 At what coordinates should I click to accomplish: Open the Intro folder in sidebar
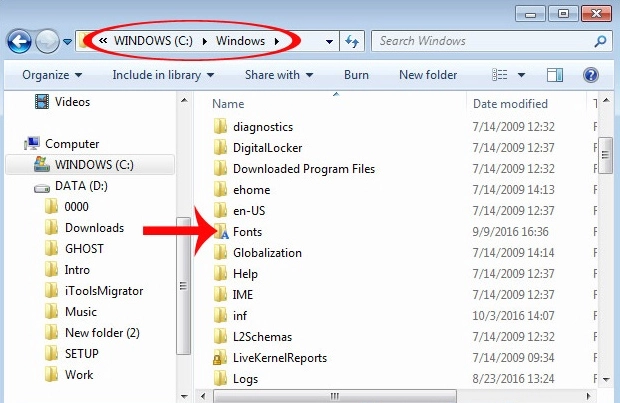[67, 270]
